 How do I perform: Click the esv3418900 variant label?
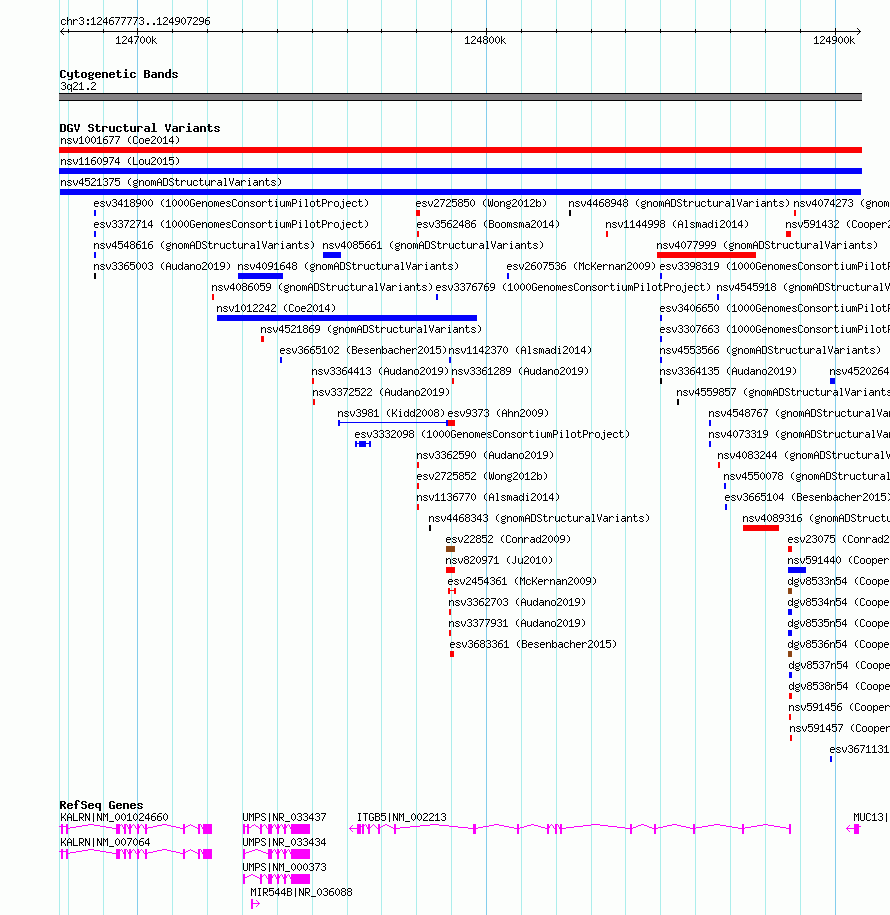(231, 203)
